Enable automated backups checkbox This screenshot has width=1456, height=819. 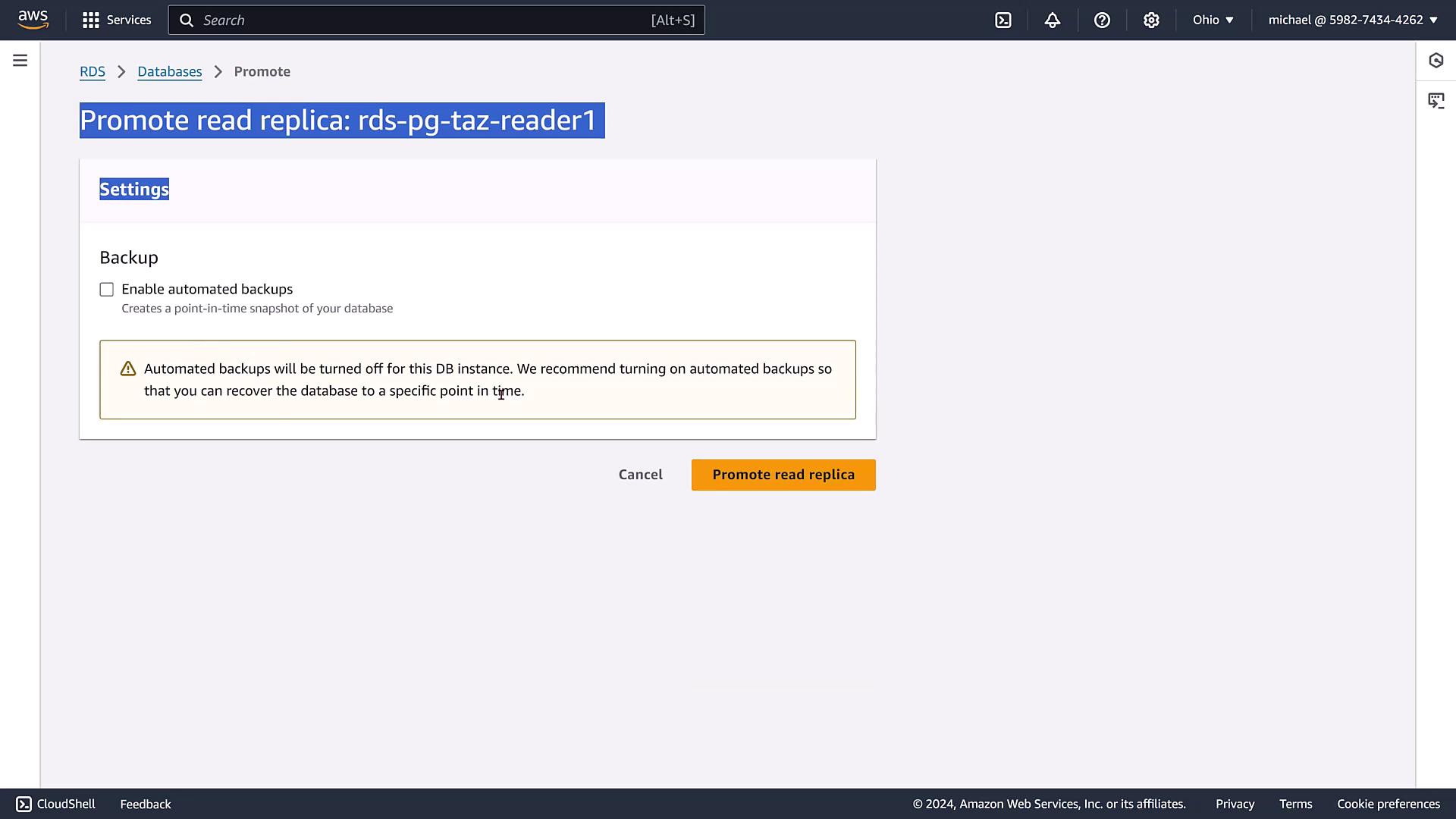[x=107, y=290]
